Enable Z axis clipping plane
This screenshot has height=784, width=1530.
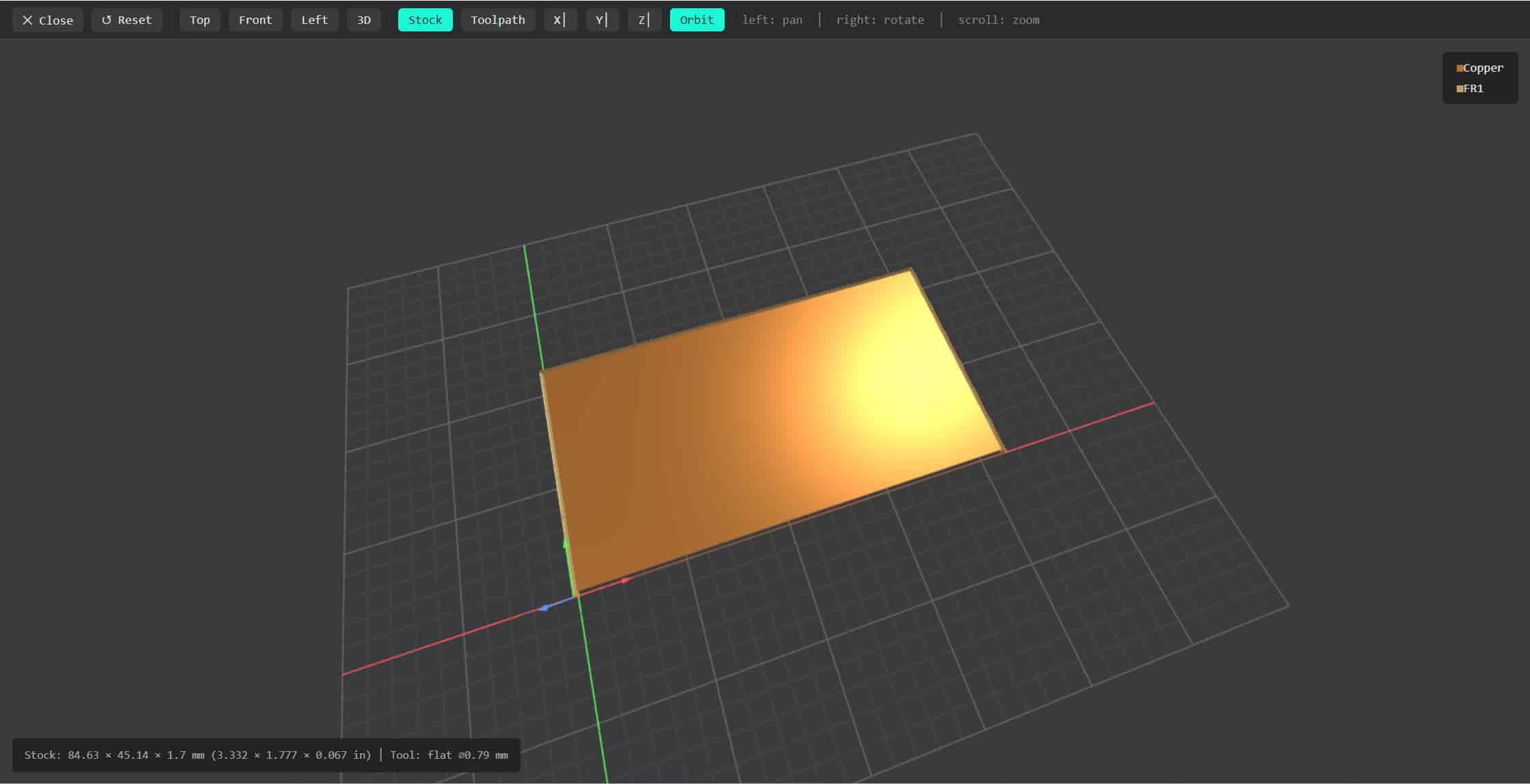pos(643,20)
